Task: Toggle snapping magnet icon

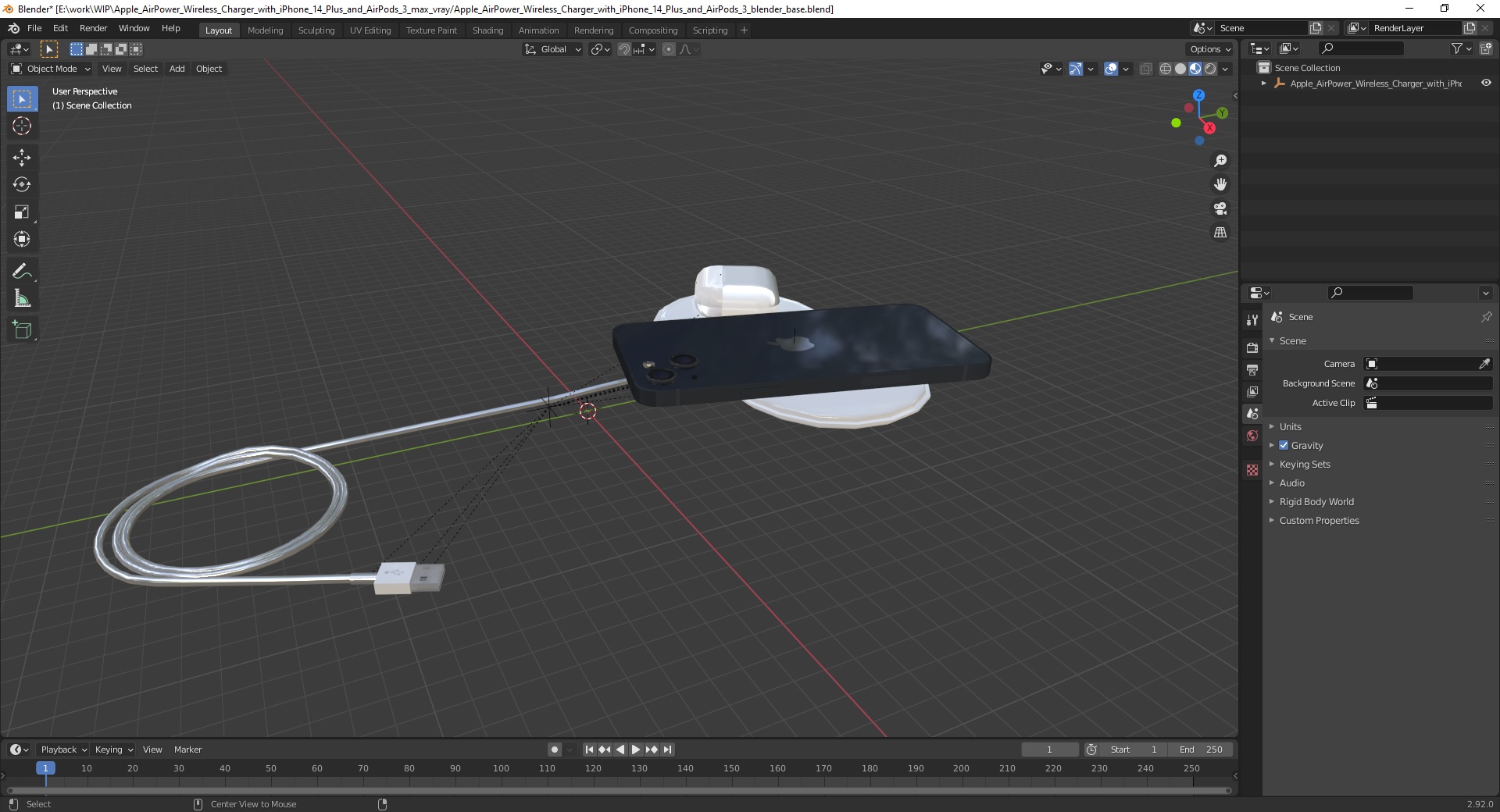Action: [623, 49]
